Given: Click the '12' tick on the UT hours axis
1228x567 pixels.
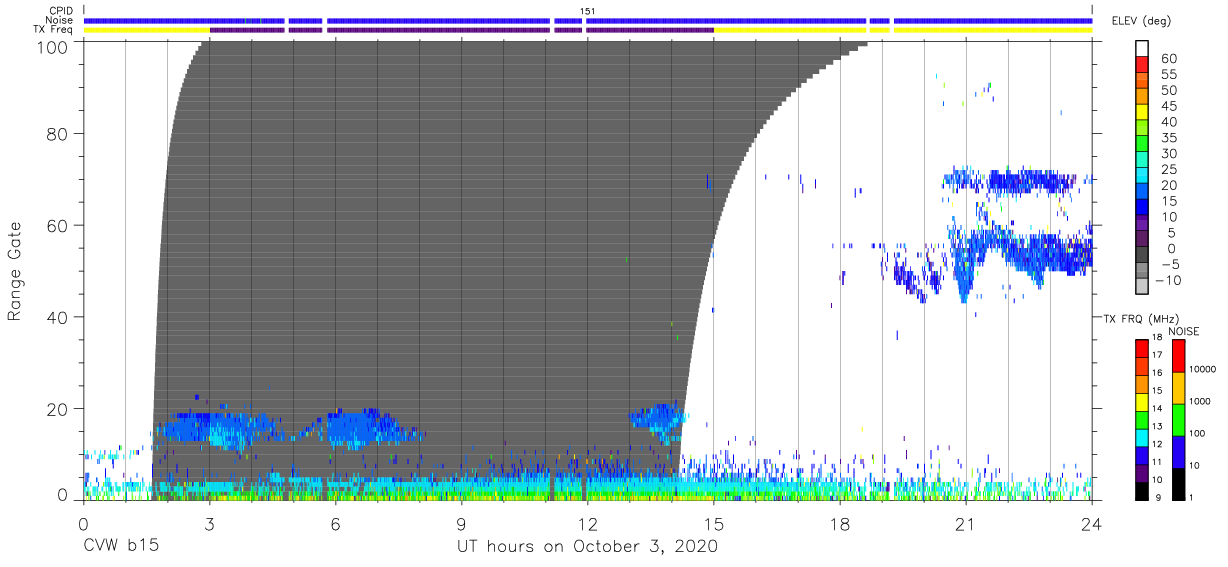Looking at the screenshot, I should click(x=587, y=523).
